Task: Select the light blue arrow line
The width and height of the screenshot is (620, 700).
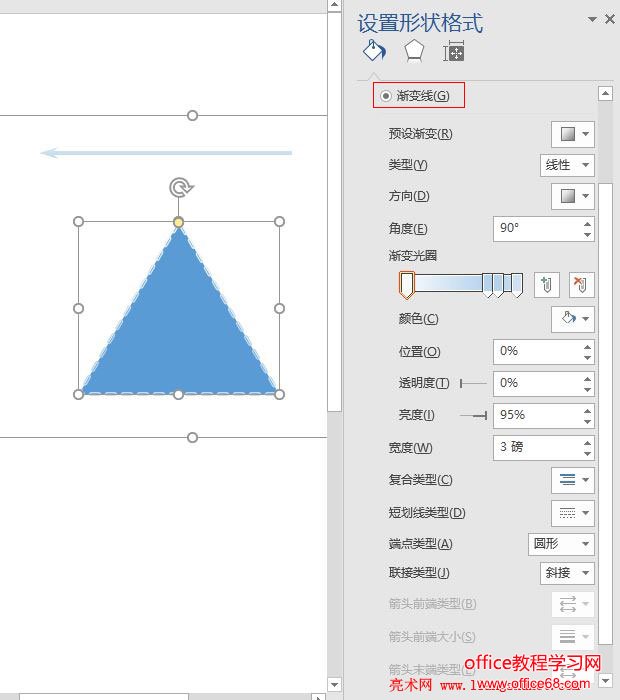Action: pos(166,153)
